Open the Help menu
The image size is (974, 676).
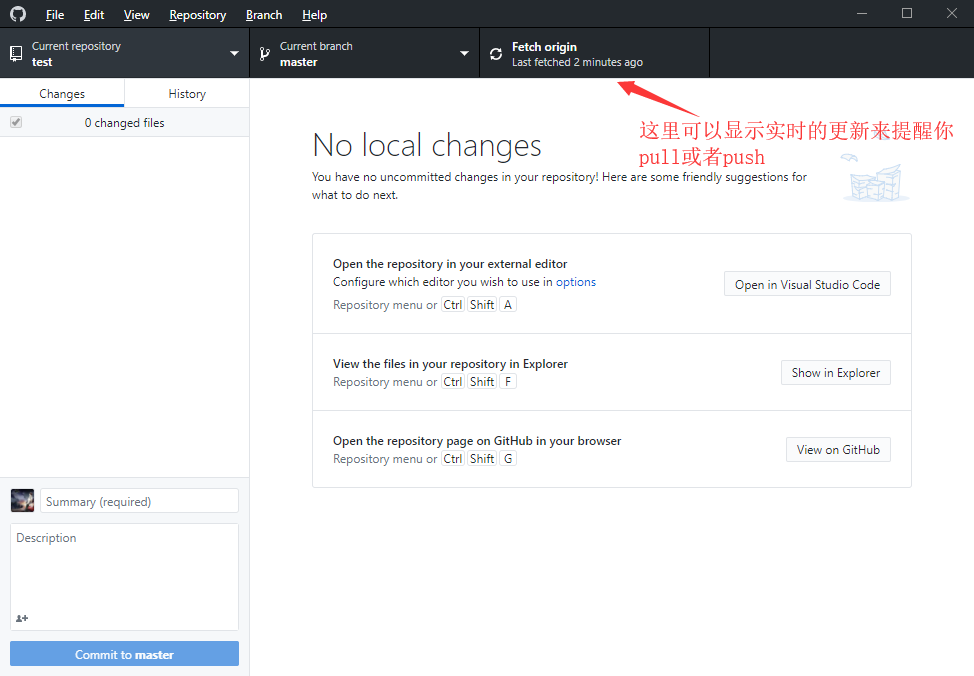pyautogui.click(x=314, y=15)
